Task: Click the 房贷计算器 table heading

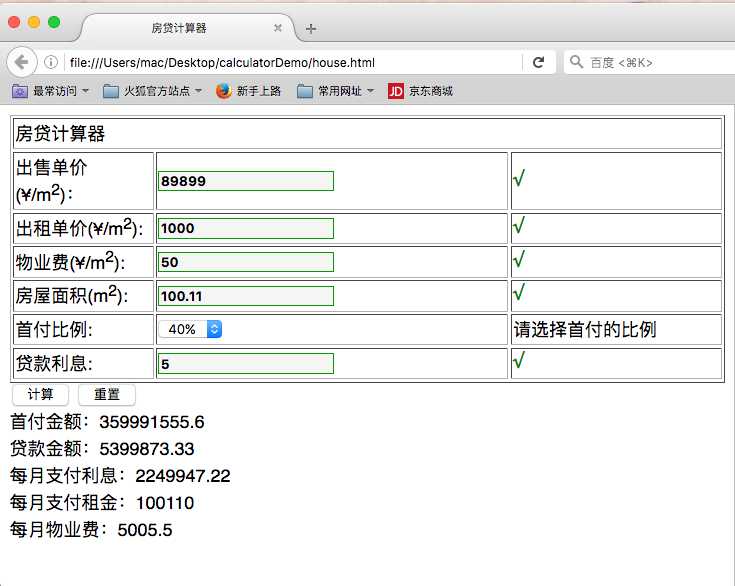Action: (x=60, y=134)
